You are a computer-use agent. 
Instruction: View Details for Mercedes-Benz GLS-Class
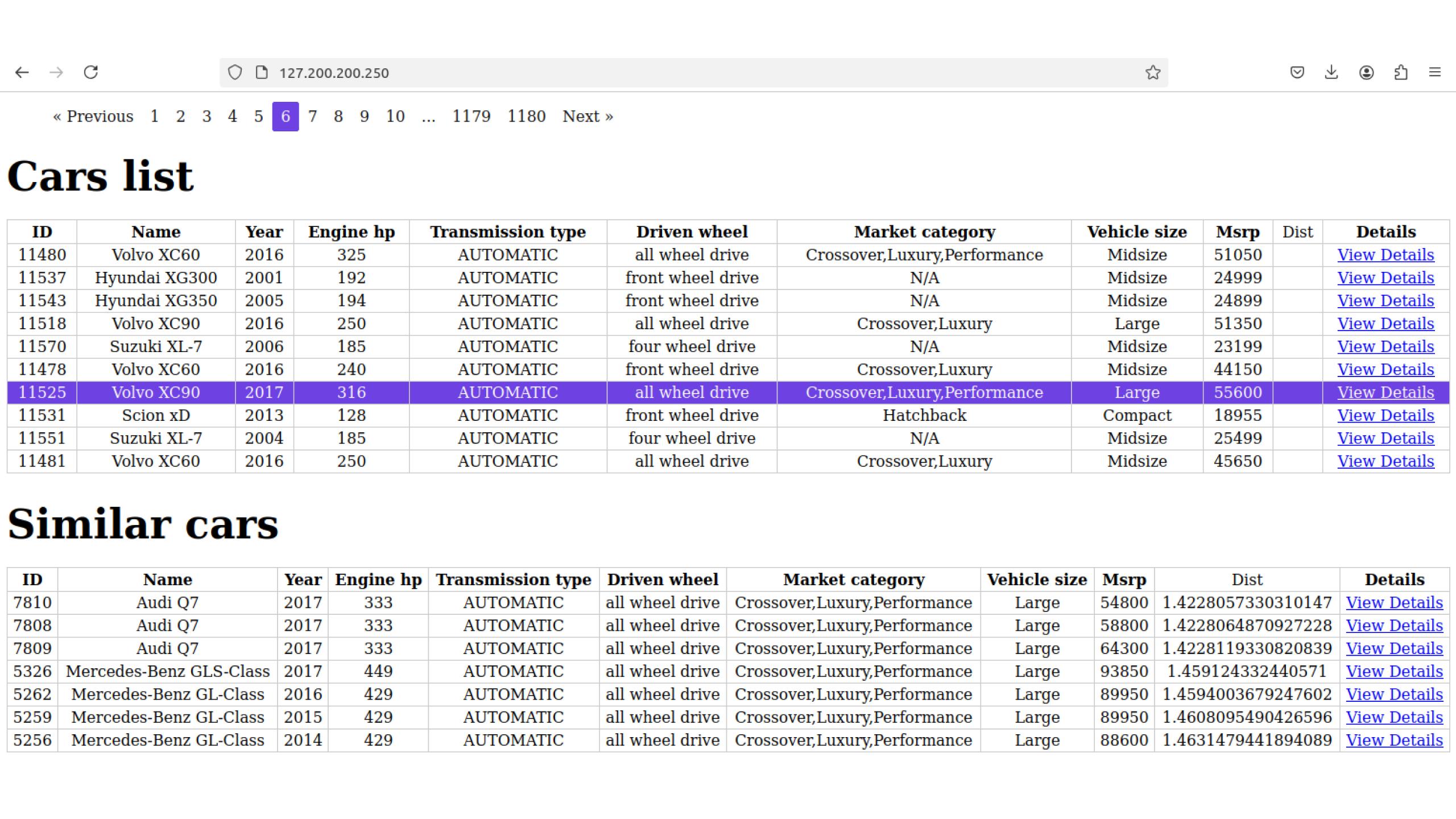(1394, 672)
